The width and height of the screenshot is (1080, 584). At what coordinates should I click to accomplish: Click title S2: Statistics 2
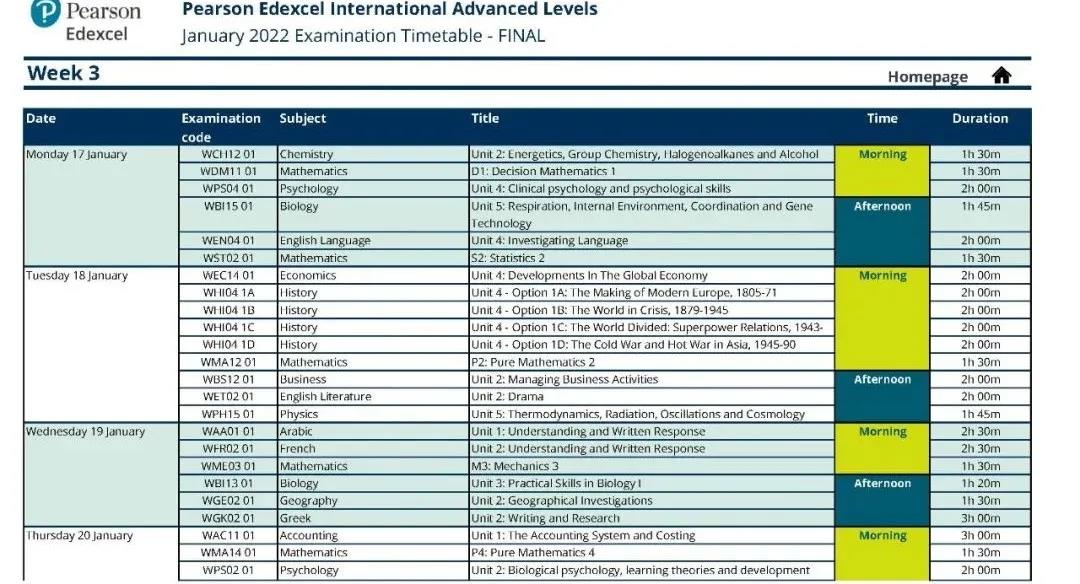pos(508,258)
